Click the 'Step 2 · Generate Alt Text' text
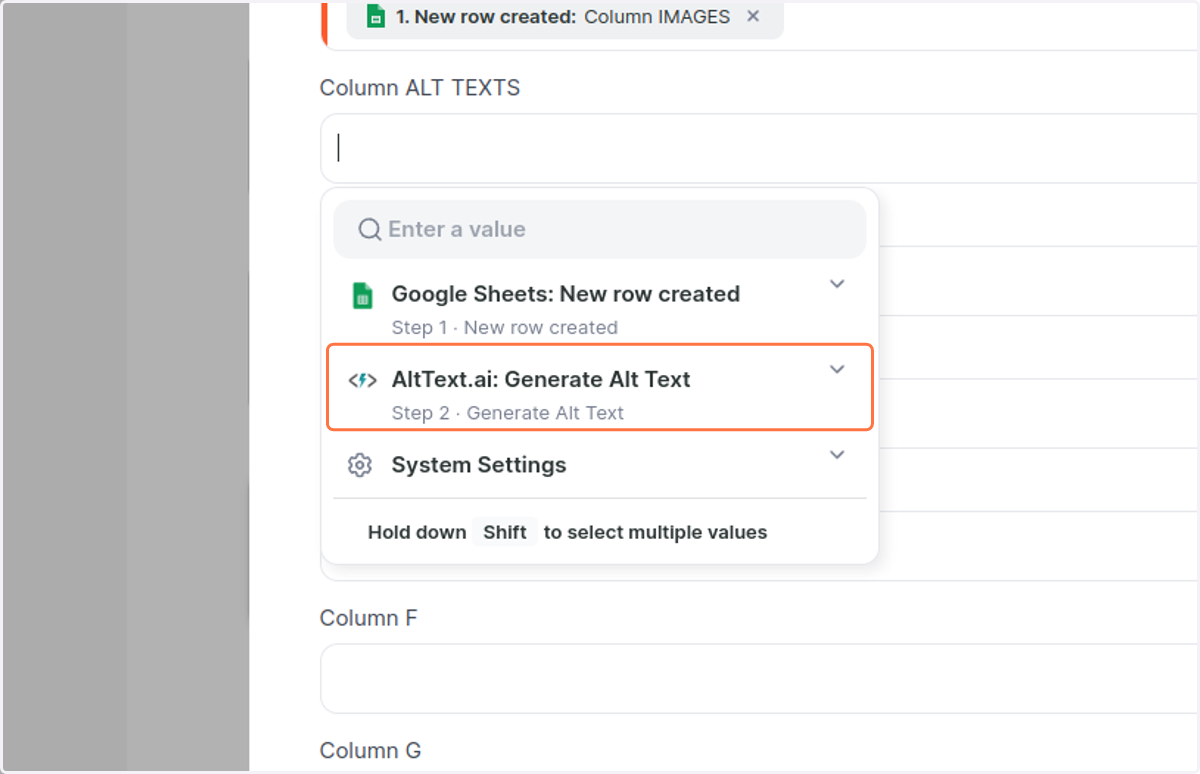Viewport: 1200px width, 774px height. [508, 413]
